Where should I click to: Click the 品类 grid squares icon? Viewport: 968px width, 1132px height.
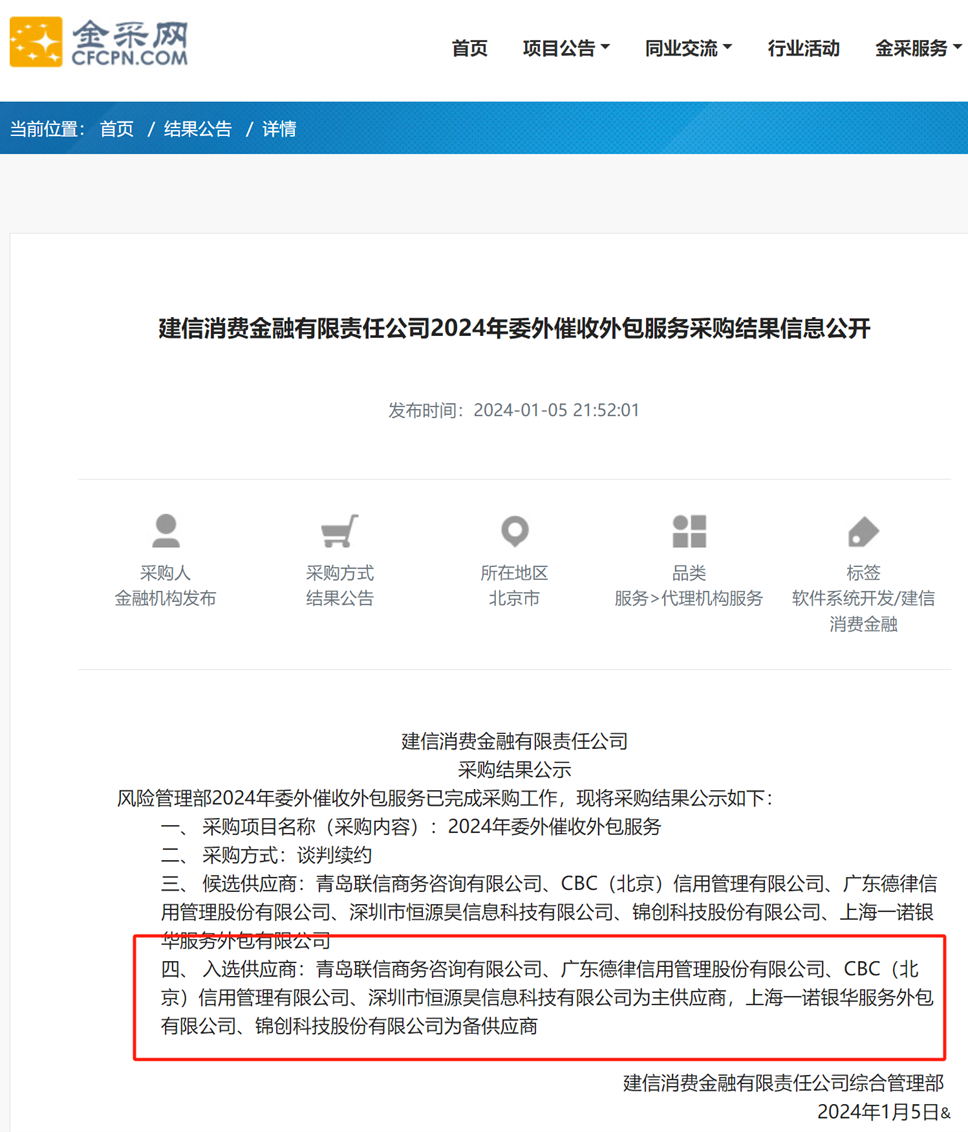(689, 531)
